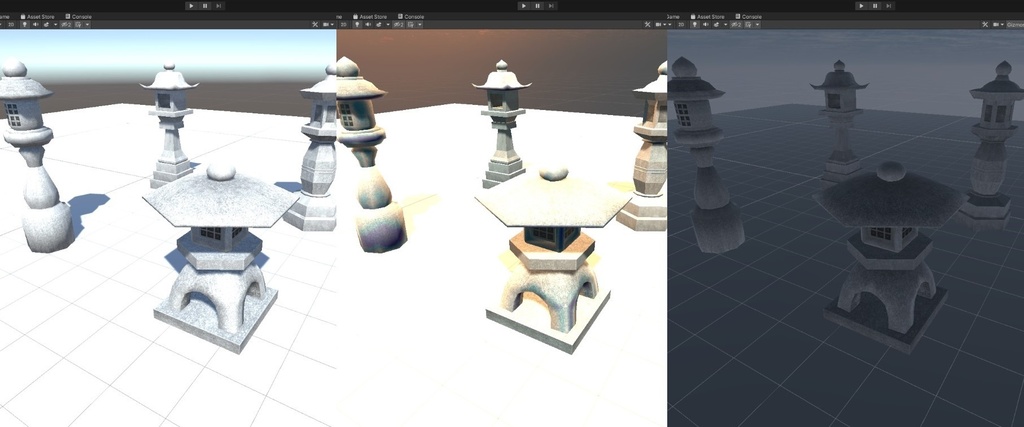Toggle scene lighting bulb in dark night toolbar
The height and width of the screenshot is (427, 1024).
(695, 24)
